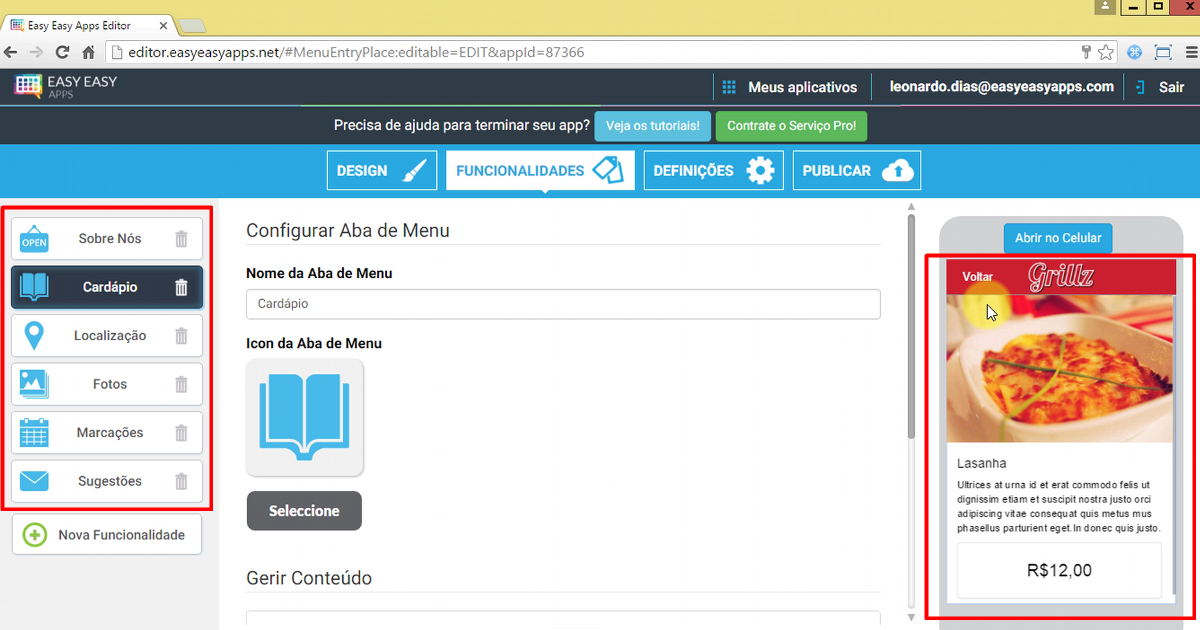Screen dimensions: 1200x630
Task: Remove the Localização entry via trash icon
Action: coord(181,336)
